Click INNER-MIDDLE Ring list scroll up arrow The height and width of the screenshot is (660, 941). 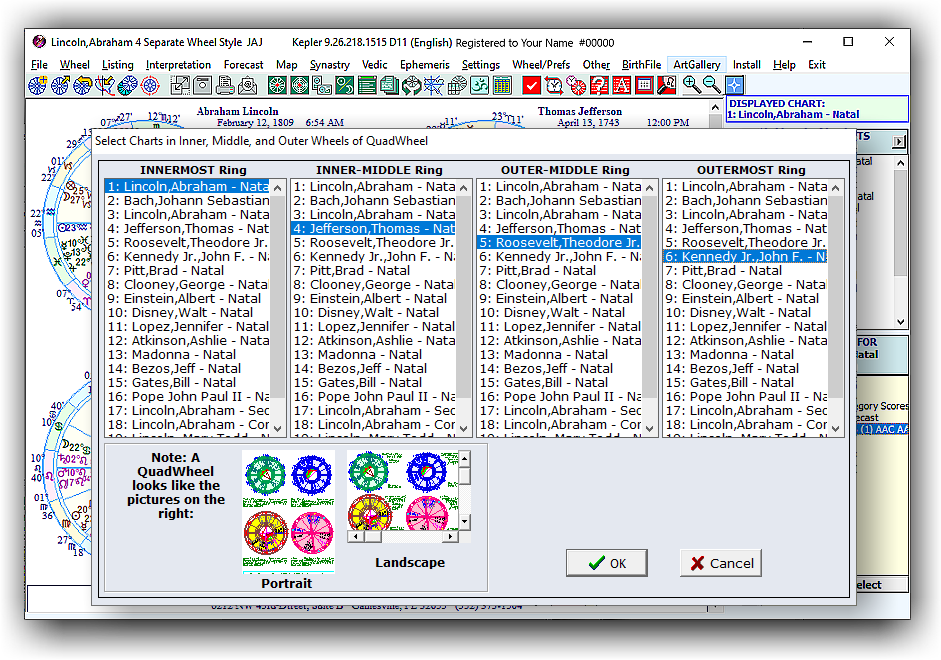[463, 188]
